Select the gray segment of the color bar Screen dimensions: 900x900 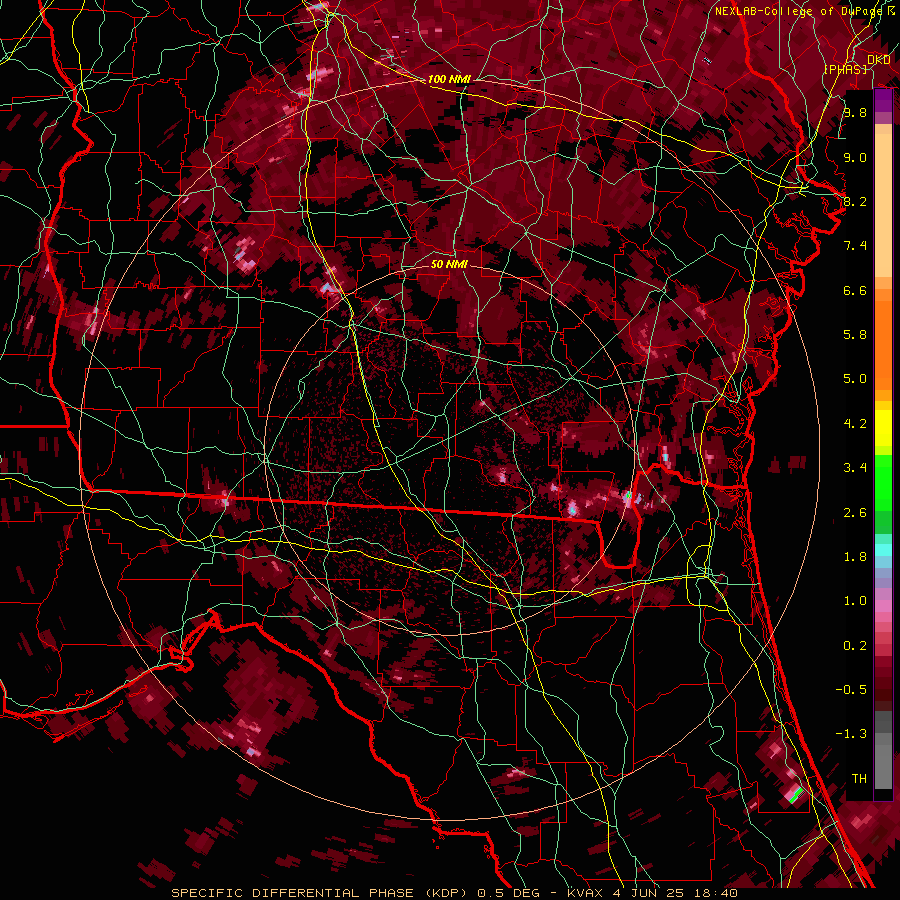[x=883, y=750]
